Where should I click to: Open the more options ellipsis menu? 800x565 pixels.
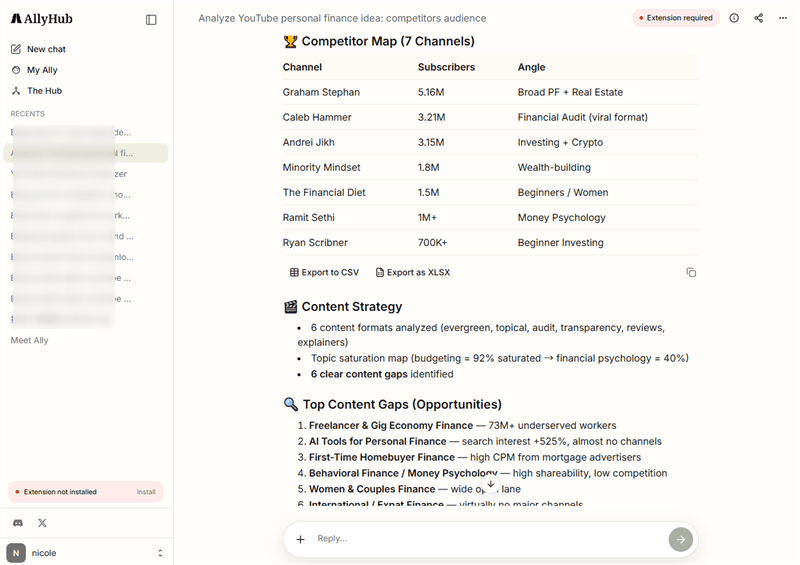(x=783, y=18)
